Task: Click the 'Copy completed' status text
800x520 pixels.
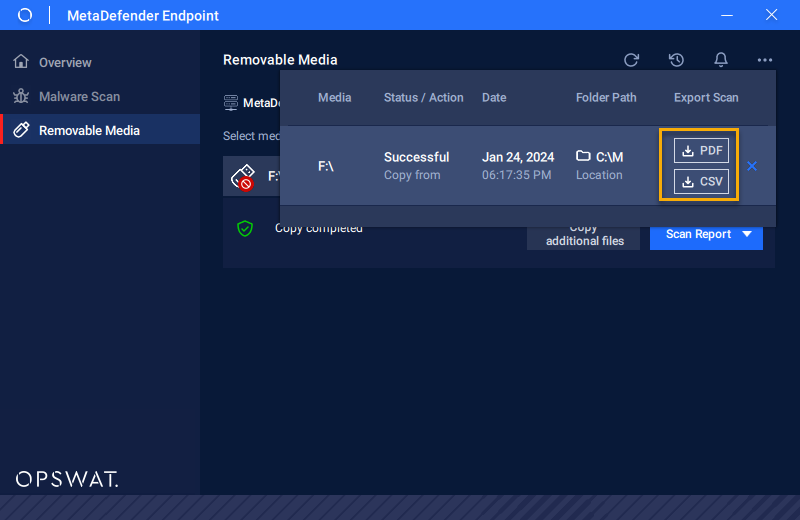Action: pyautogui.click(x=319, y=230)
